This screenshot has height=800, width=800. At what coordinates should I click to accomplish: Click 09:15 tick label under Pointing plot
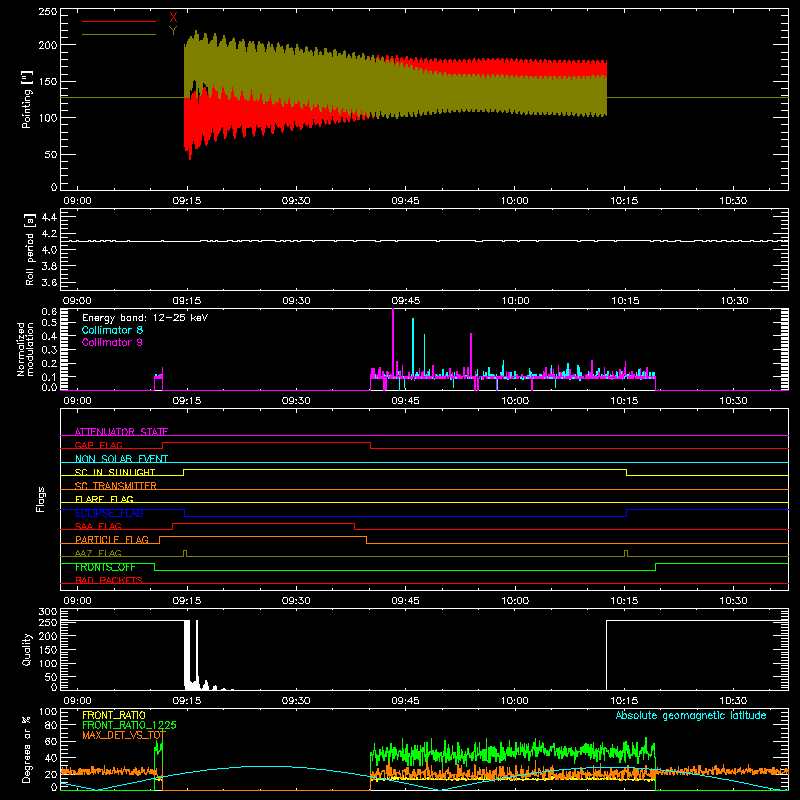tap(186, 201)
